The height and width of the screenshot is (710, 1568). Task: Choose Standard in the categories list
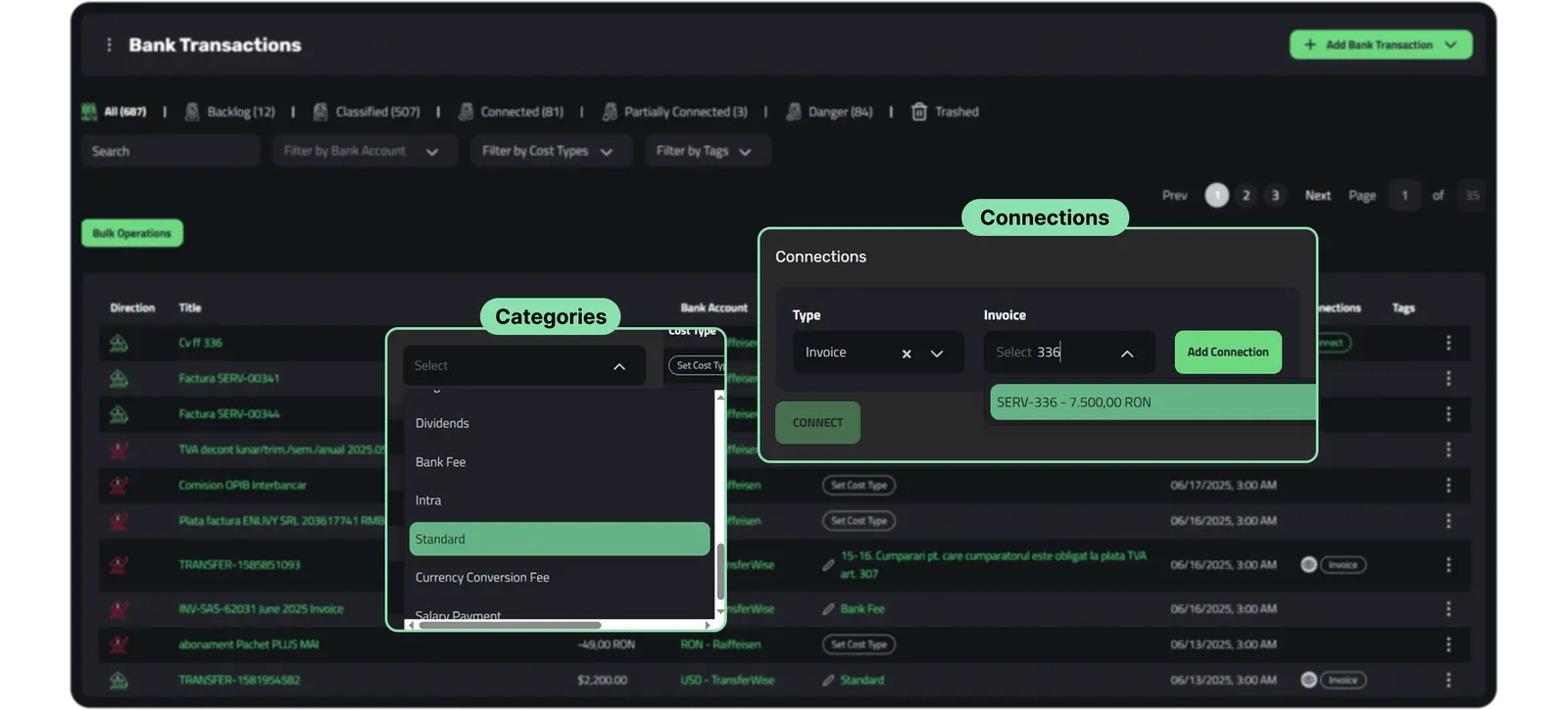[x=559, y=539]
